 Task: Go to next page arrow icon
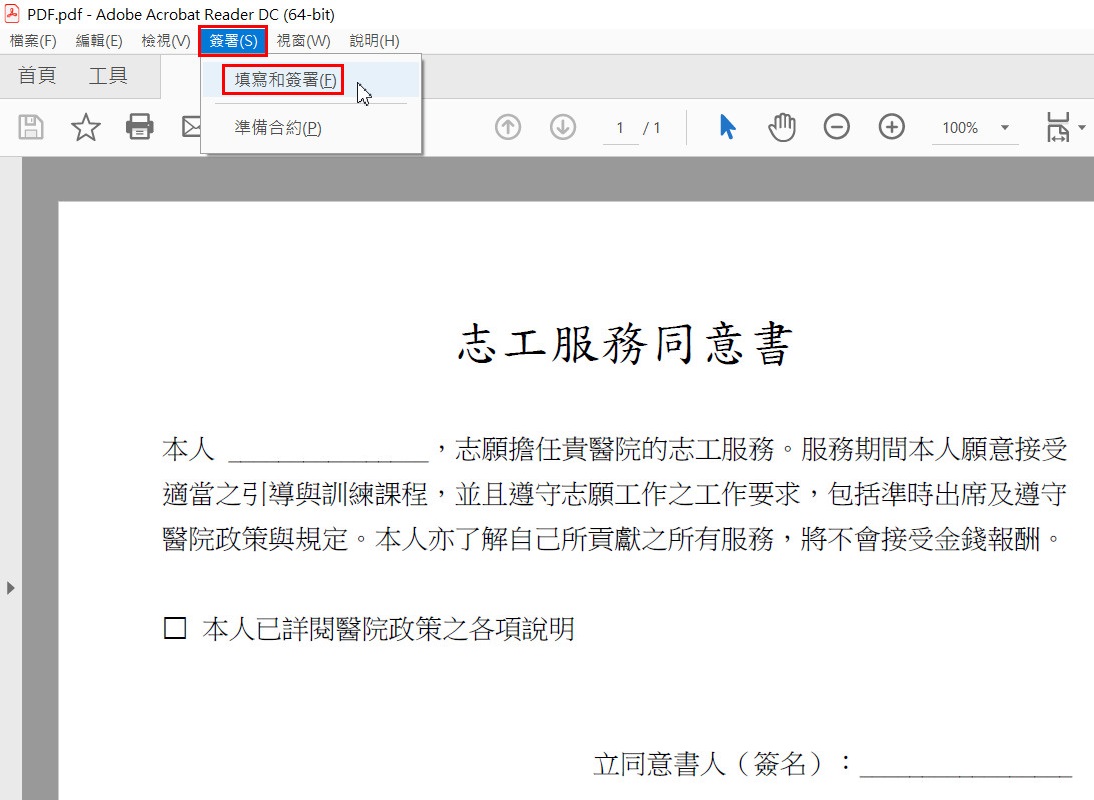563,127
